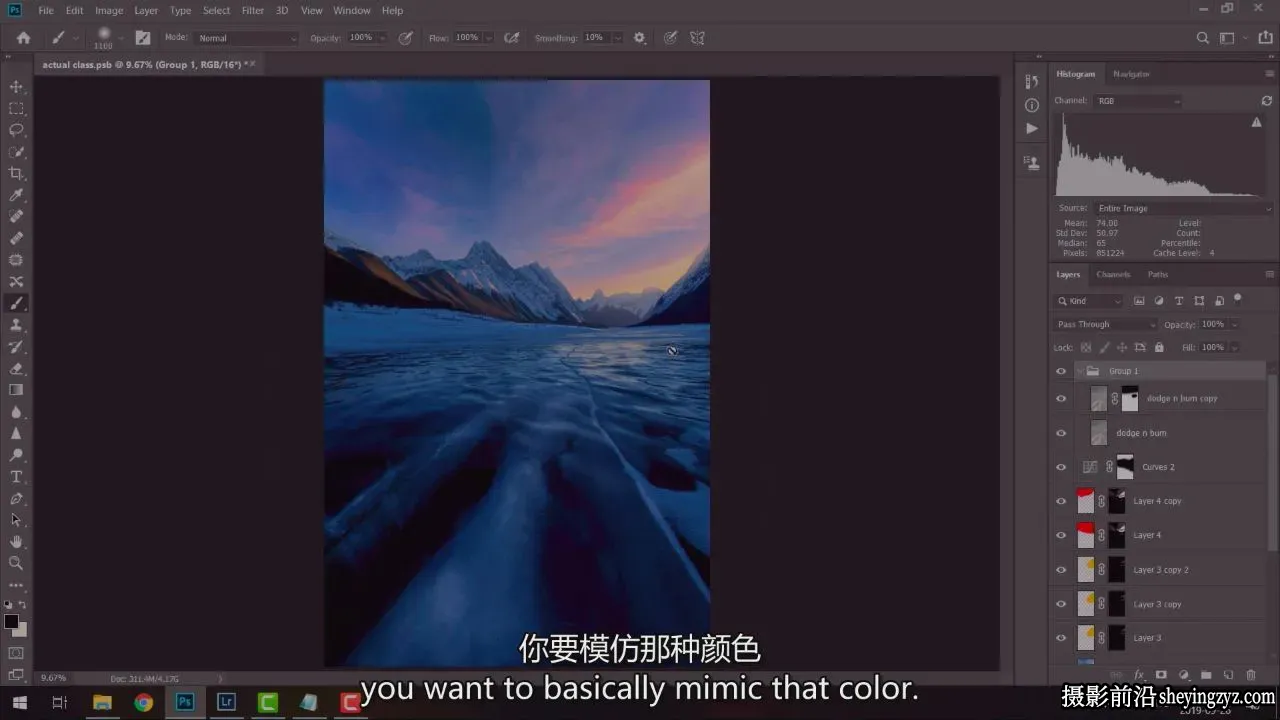Open the Histogram Channel RGB dropdown
1280x720 pixels.
pyautogui.click(x=1138, y=101)
